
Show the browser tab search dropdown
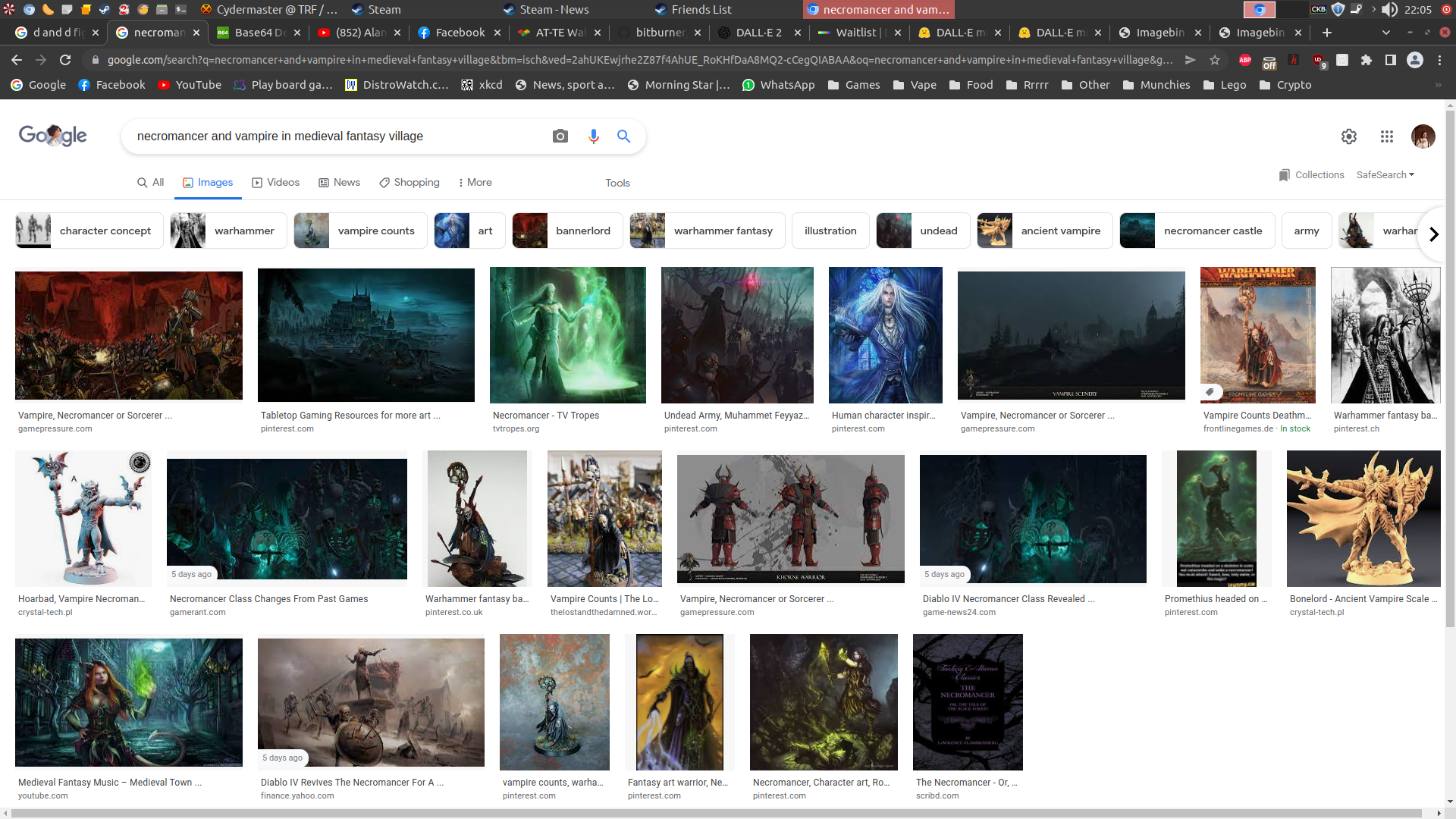click(1386, 33)
